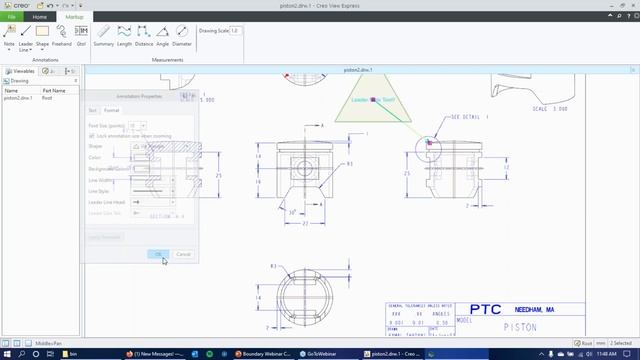The image size is (640, 360).
Task: Select the Freehand drawing tool
Action: click(x=62, y=35)
